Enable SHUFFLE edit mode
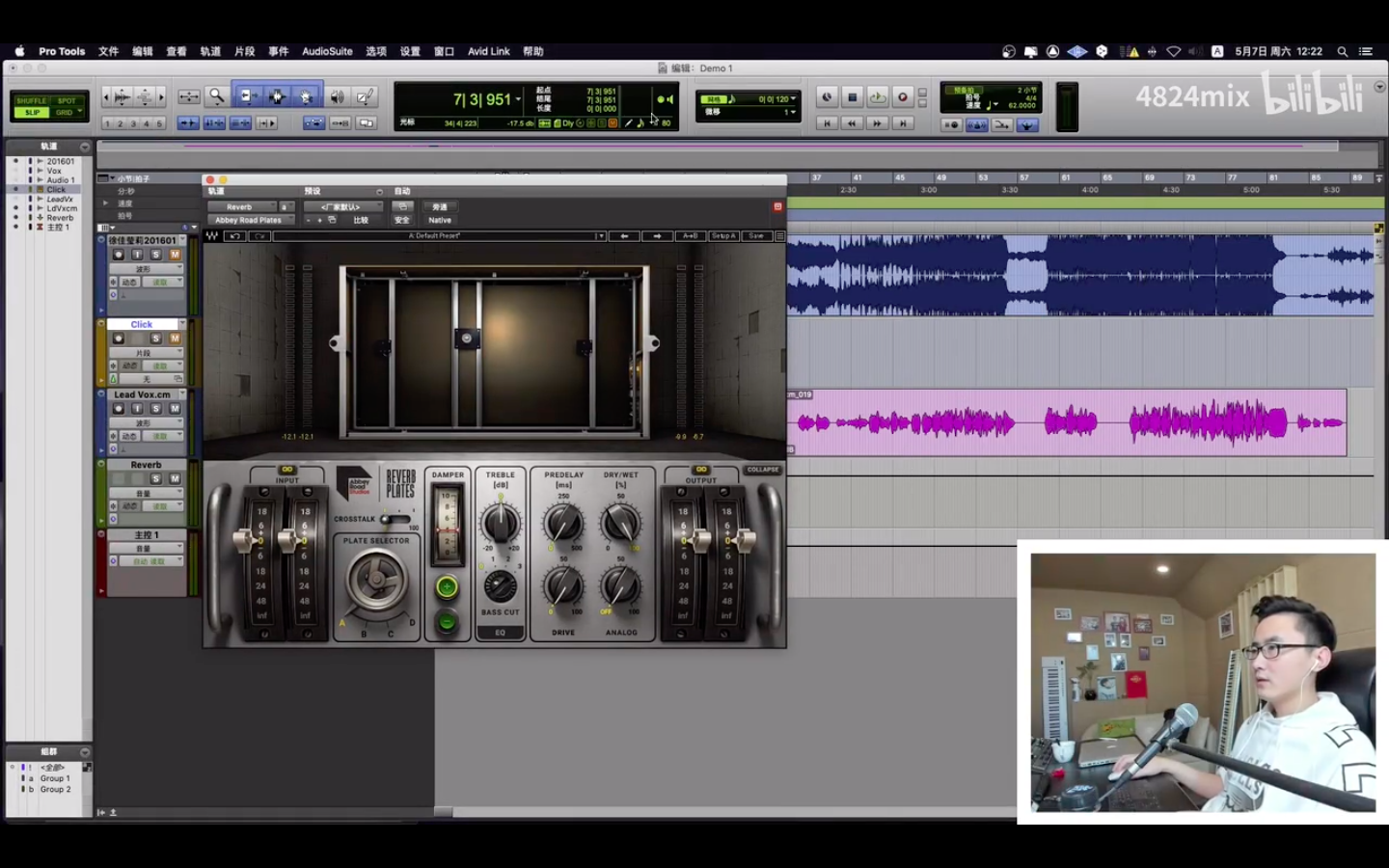Image resolution: width=1389 pixels, height=868 pixels. [32, 100]
